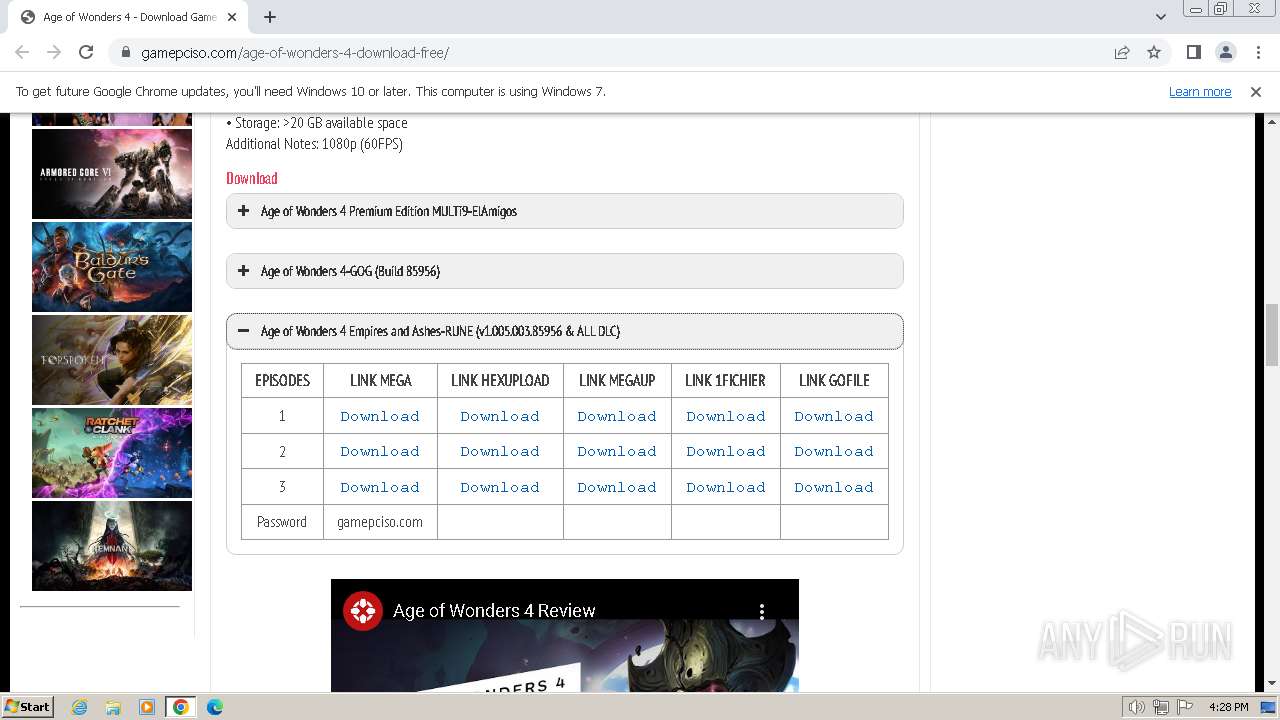This screenshot has height=720, width=1280.
Task: Open Windows Media Player from taskbar
Action: click(147, 707)
